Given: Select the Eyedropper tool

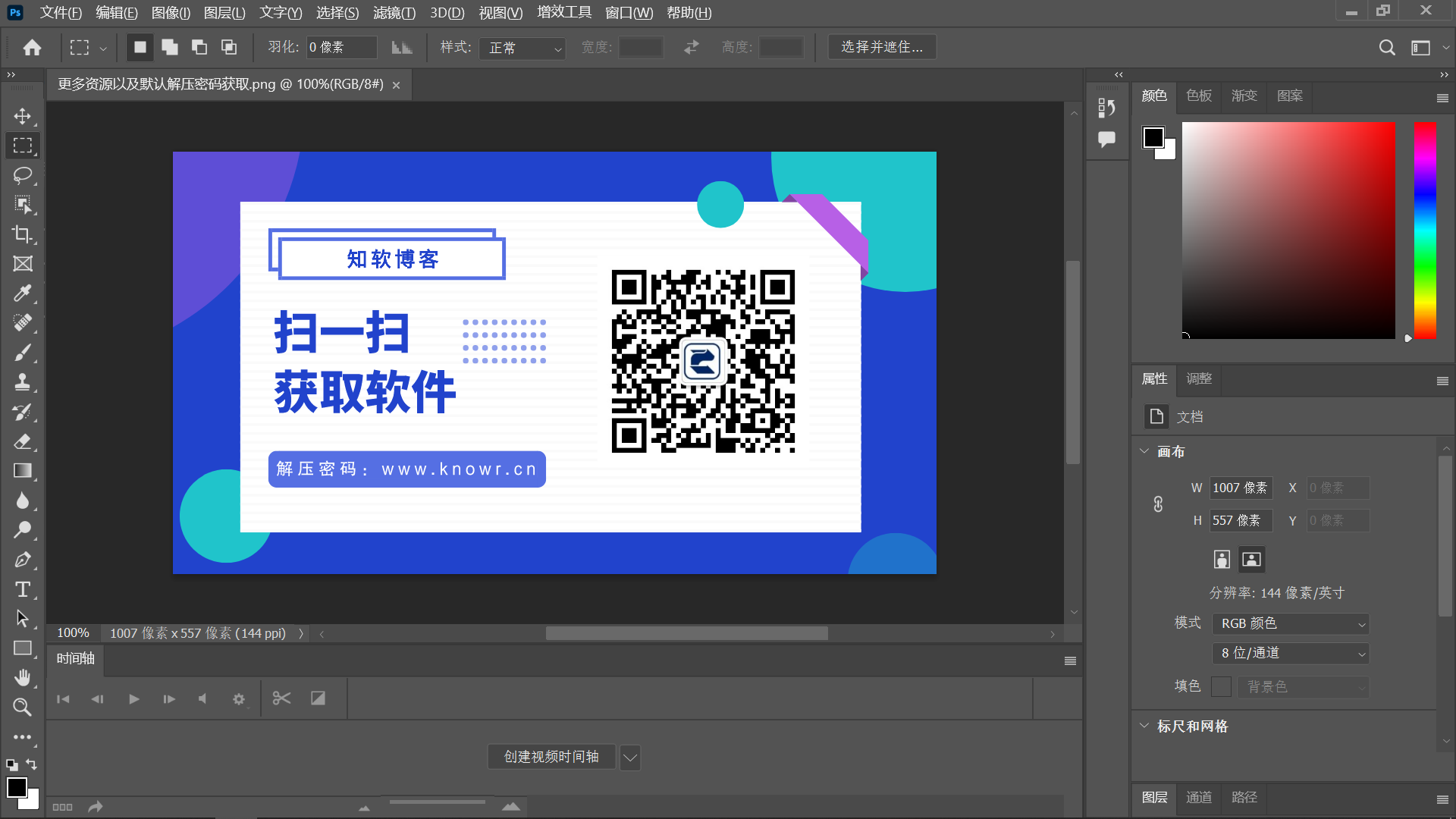Looking at the screenshot, I should click(23, 293).
